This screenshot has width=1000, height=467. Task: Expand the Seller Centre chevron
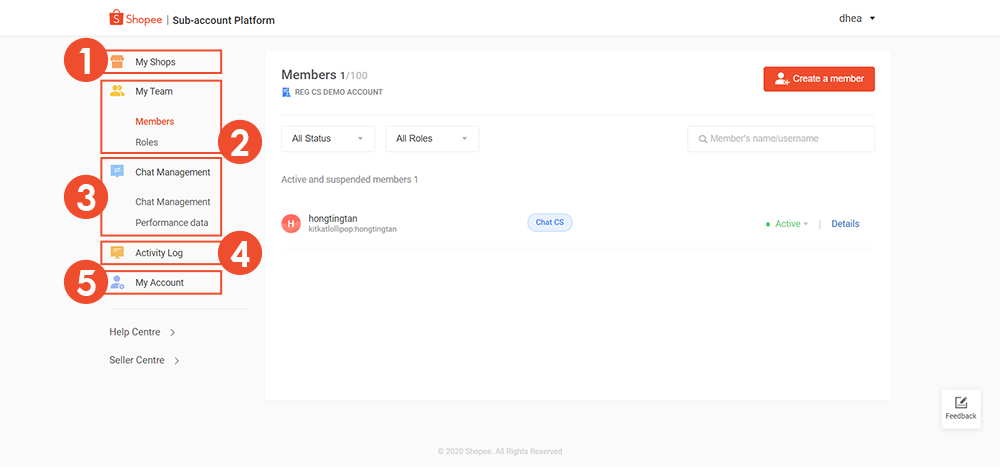177,360
